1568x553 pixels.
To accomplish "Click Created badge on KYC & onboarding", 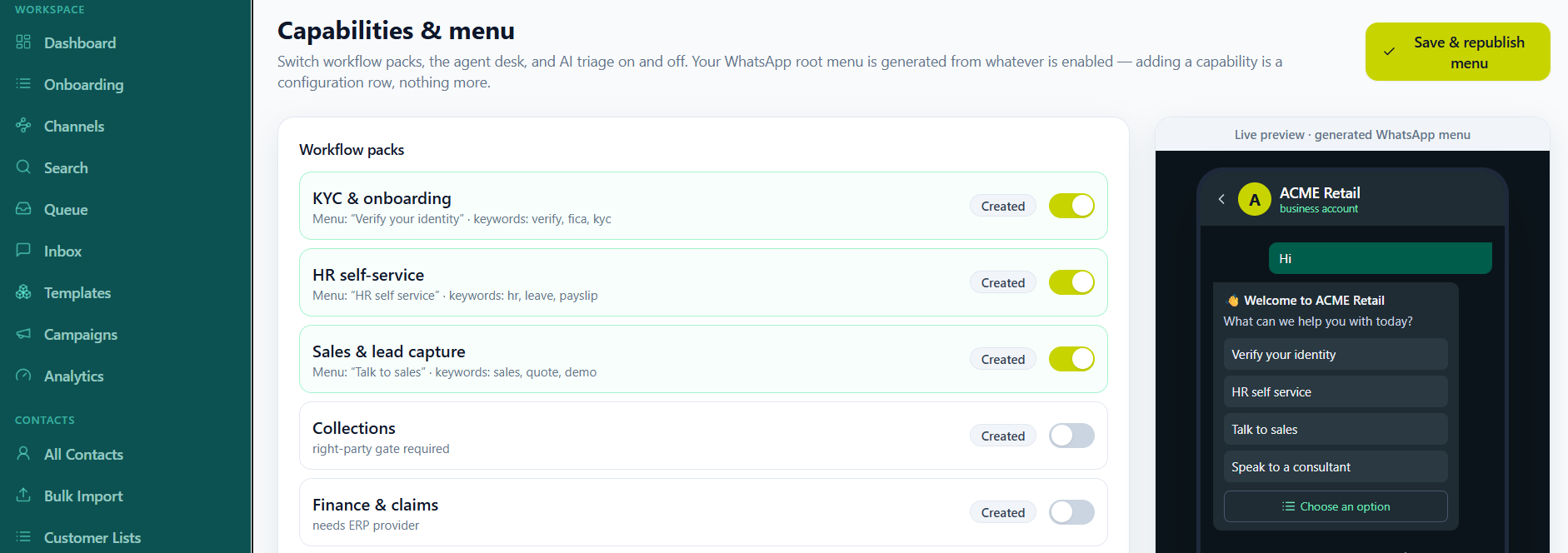I will coord(1003,206).
